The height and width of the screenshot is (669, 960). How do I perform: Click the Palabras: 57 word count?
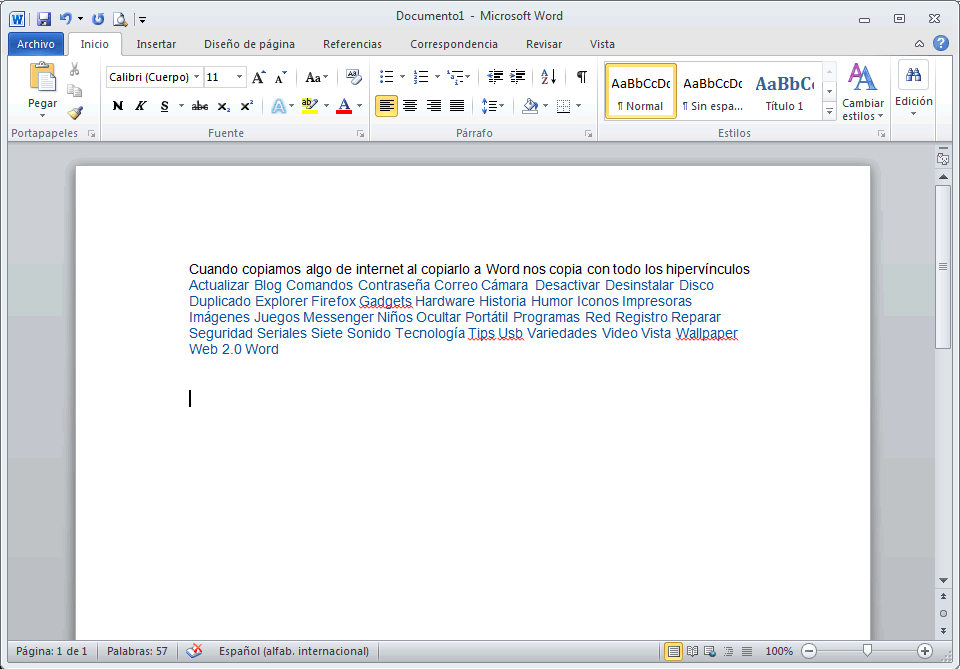pos(137,651)
